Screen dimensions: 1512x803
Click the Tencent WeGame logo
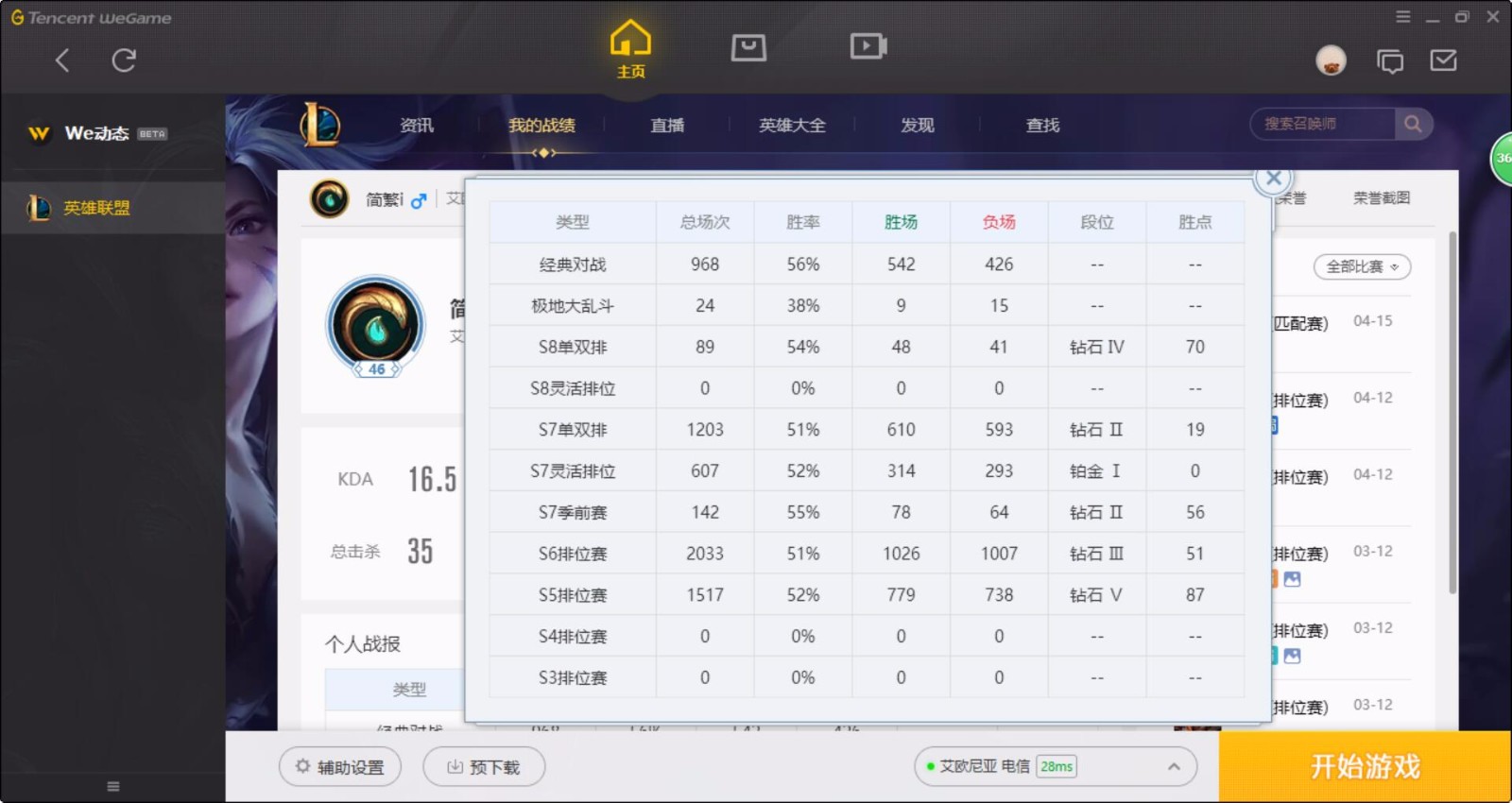pyautogui.click(x=91, y=17)
